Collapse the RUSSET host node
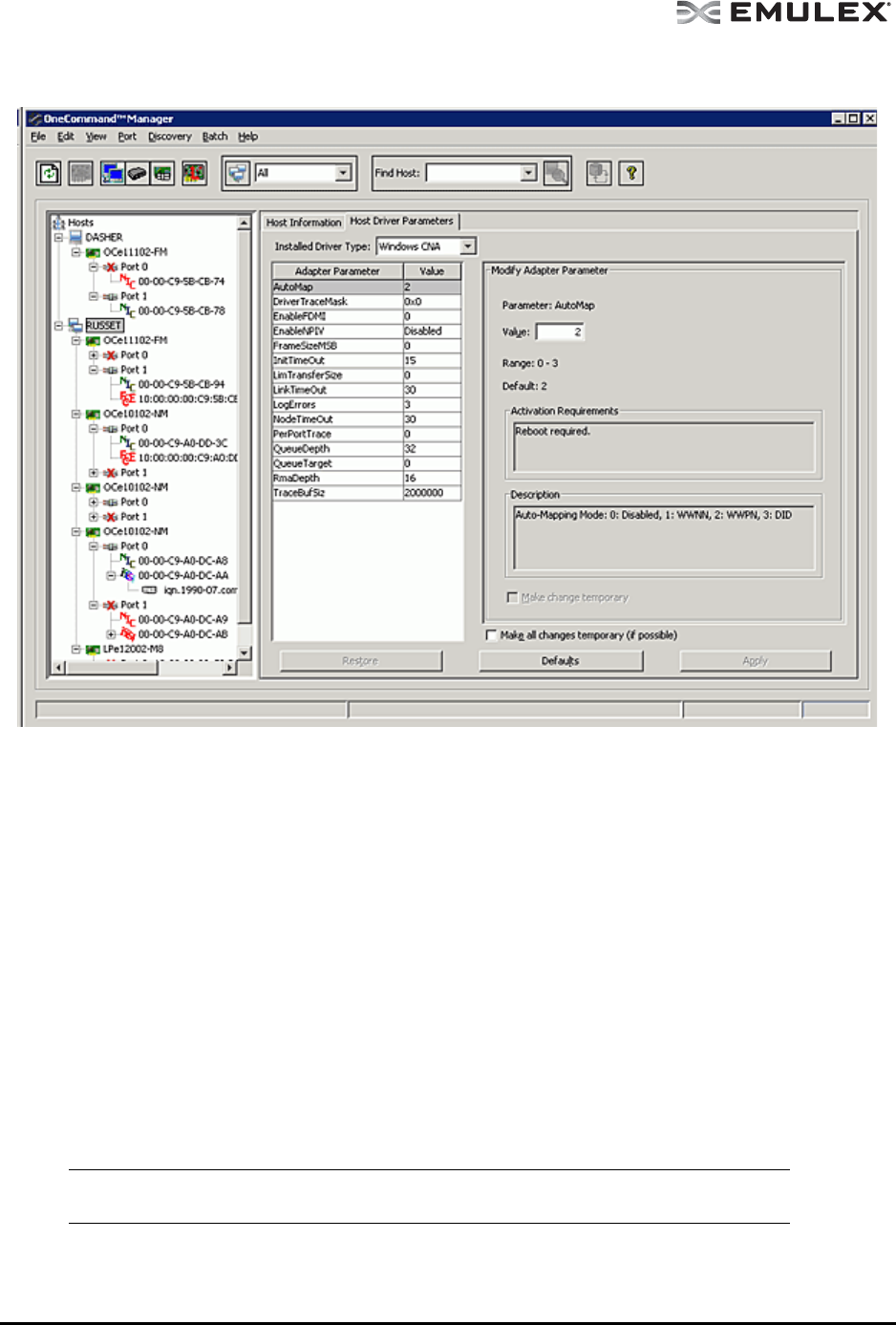 click(x=58, y=326)
